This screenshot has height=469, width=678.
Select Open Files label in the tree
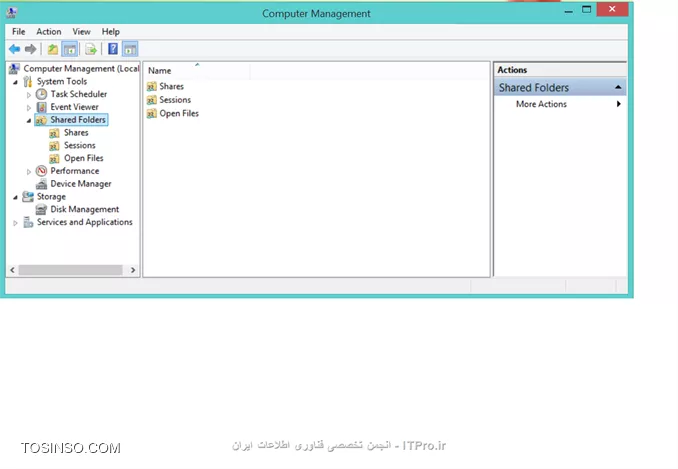(x=84, y=158)
